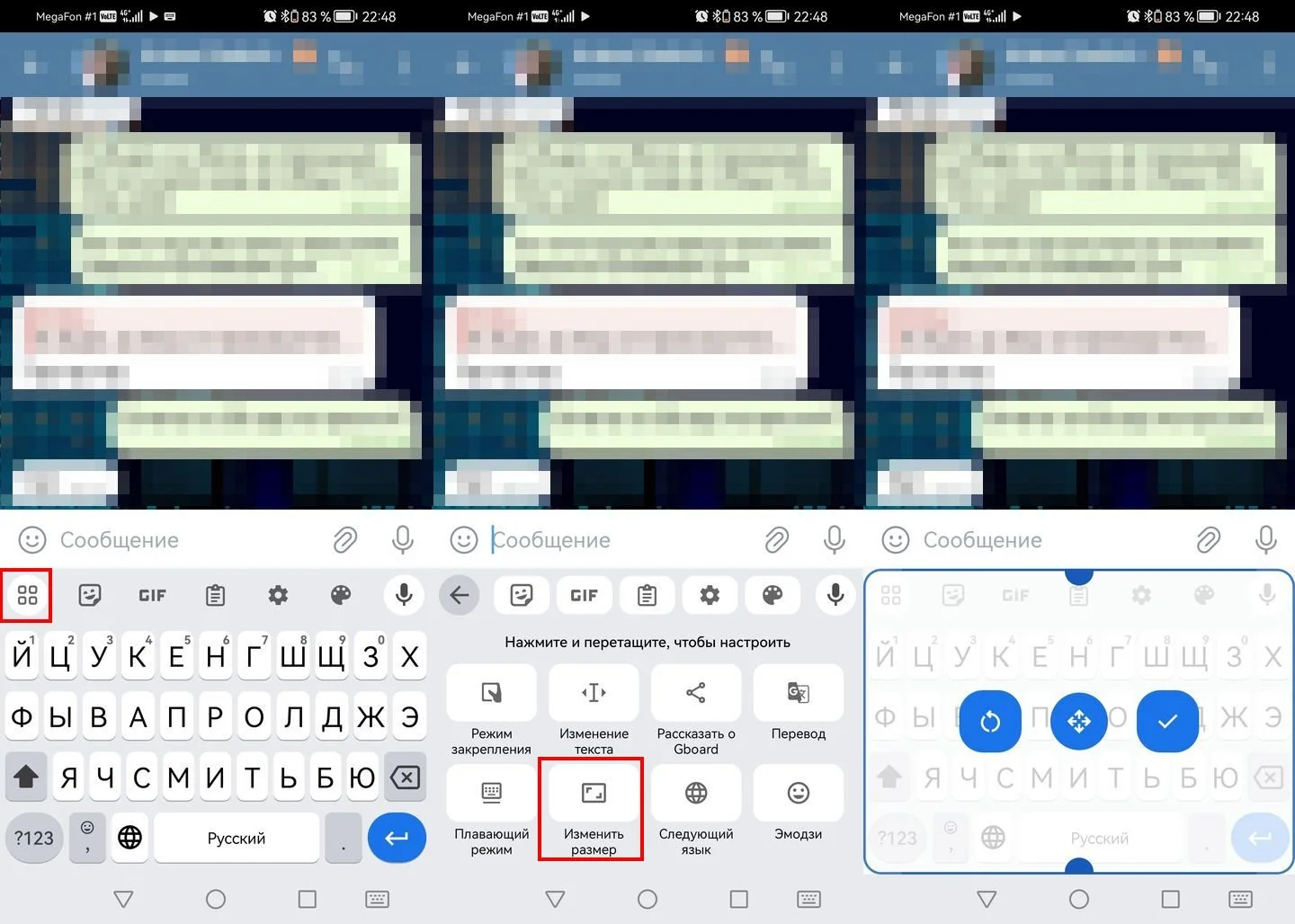Image resolution: width=1295 pixels, height=924 pixels.
Task: Tap the paperclip attach icon in left screen
Action: coord(344,540)
